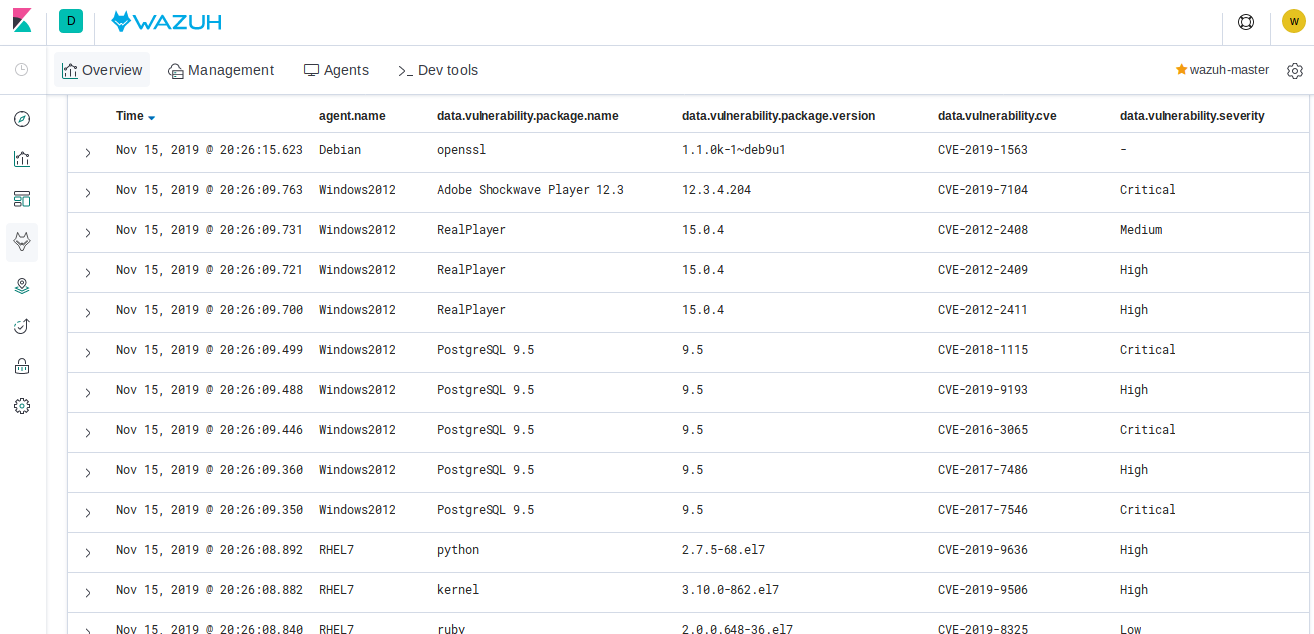Image resolution: width=1314 pixels, height=634 pixels.
Task: Expand the CVE-2018-1115 PostgreSQL row
Action: 88,352
